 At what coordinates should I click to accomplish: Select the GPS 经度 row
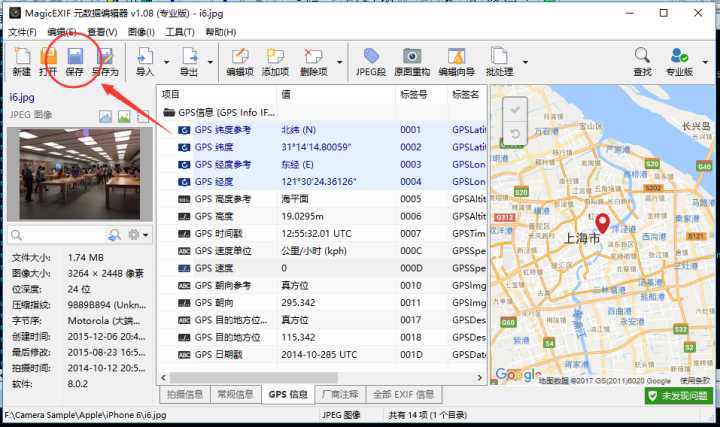click(x=322, y=182)
